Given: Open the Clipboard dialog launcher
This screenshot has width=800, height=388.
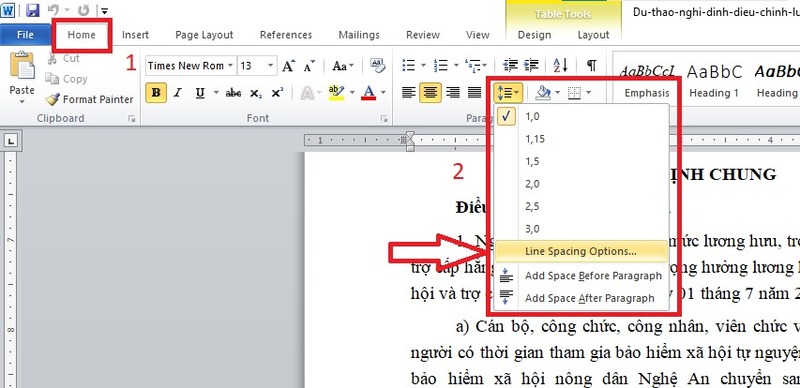Looking at the screenshot, I should click(x=132, y=118).
